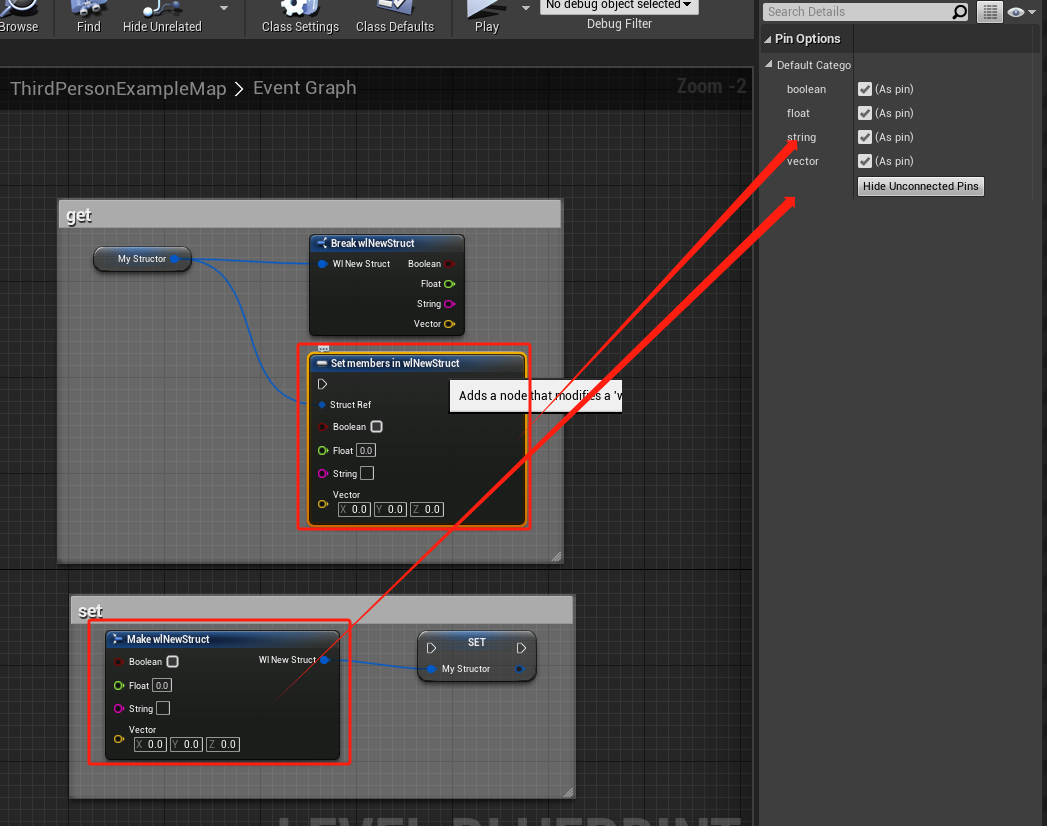Click the Search Details input field
The width and height of the screenshot is (1047, 826).
tap(857, 11)
